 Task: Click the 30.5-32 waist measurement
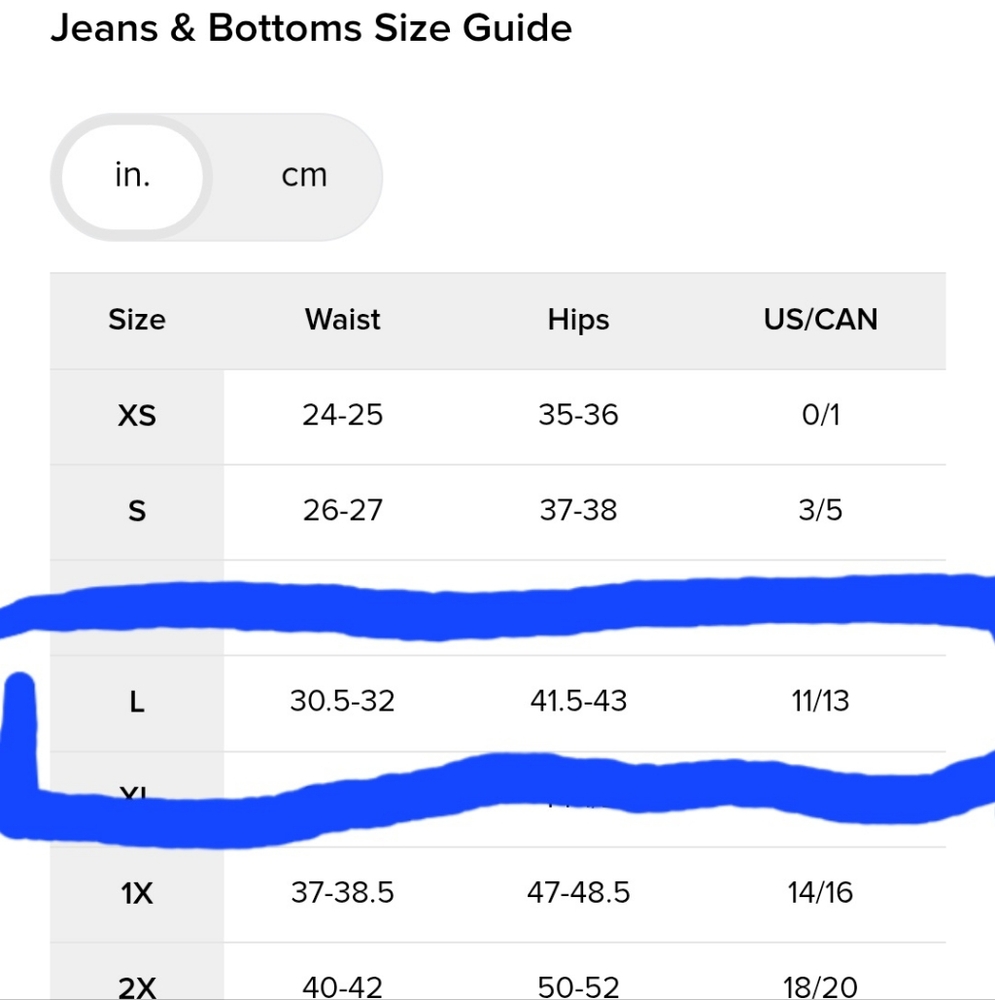click(342, 701)
